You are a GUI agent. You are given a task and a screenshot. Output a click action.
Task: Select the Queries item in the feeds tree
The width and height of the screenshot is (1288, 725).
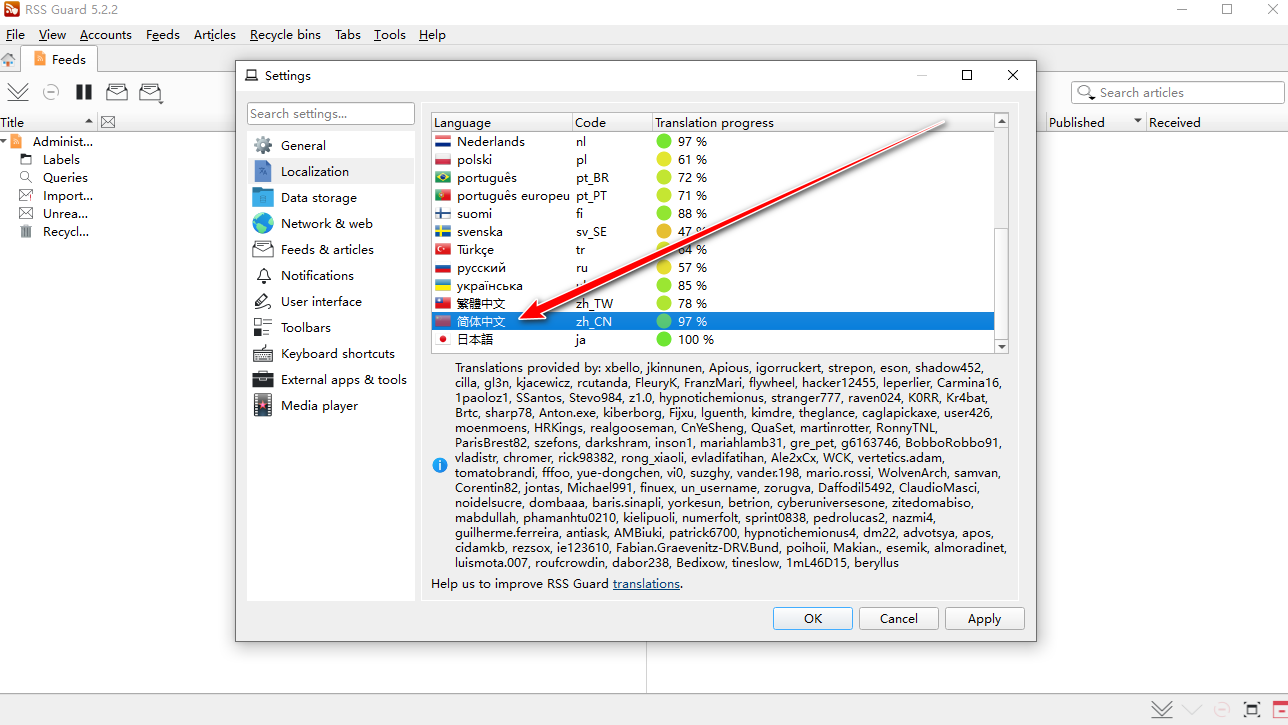(x=65, y=177)
